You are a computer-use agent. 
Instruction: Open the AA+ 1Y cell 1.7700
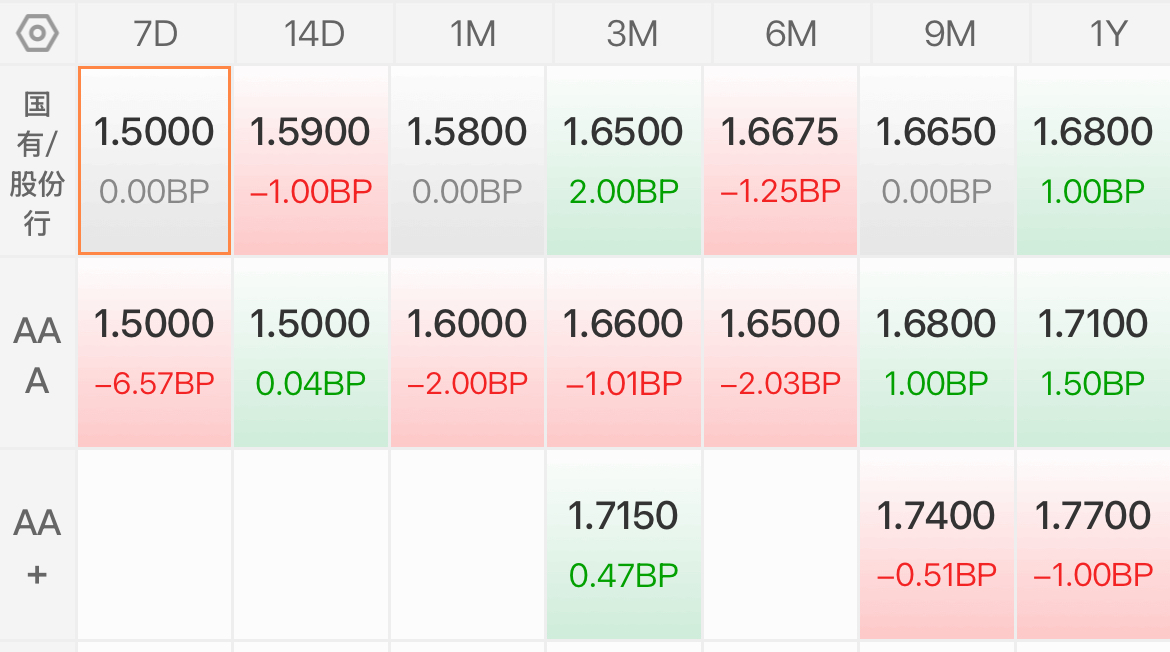(x=1093, y=545)
